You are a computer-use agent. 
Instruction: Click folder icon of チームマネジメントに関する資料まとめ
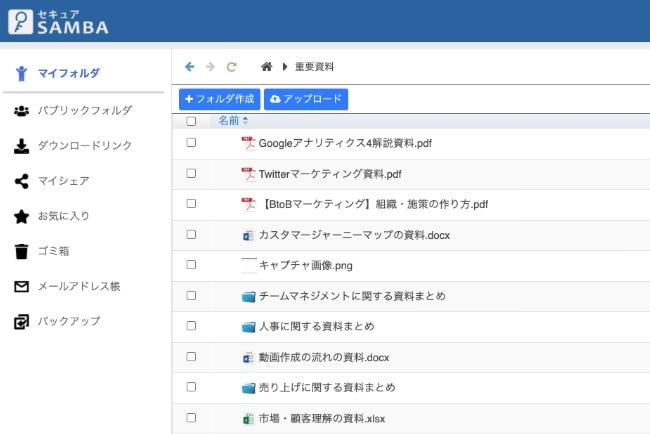coord(248,296)
